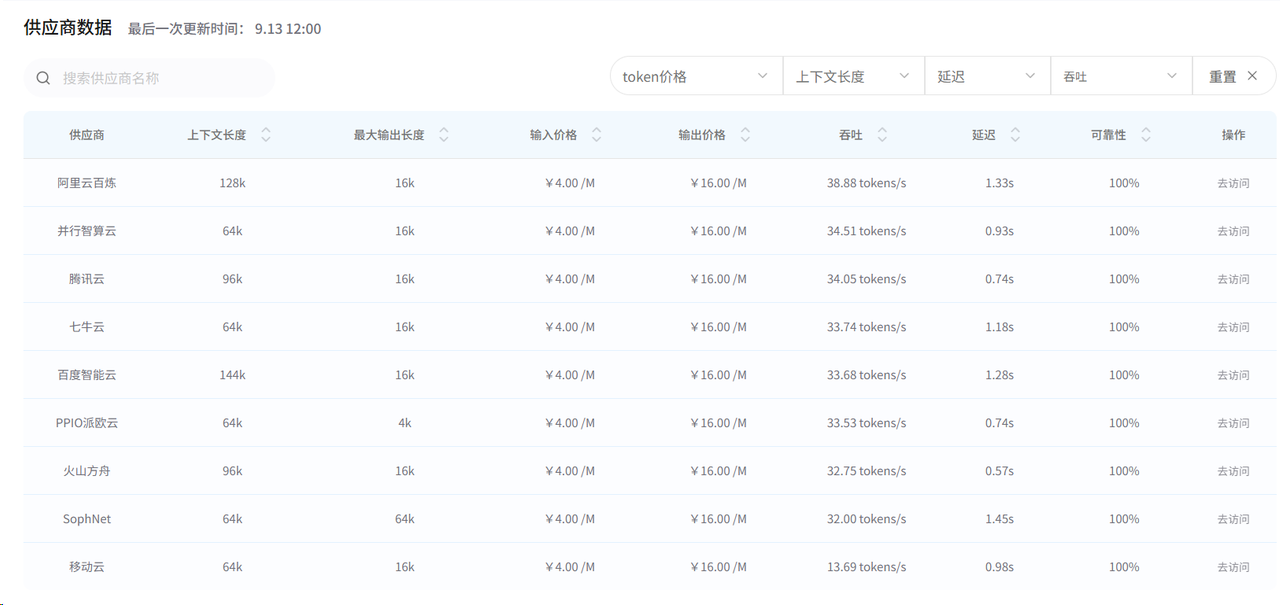
Task: Click 去访问 for SophNet
Action: point(1233,519)
